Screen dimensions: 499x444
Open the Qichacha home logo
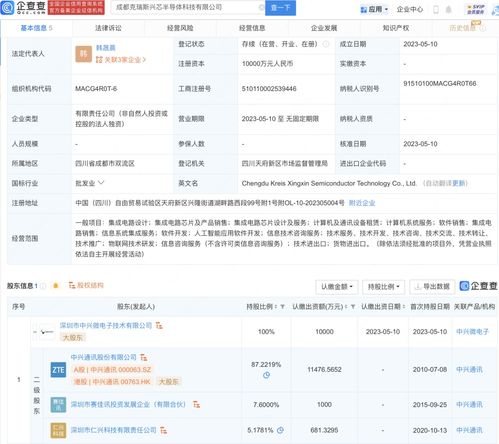pos(23,7)
